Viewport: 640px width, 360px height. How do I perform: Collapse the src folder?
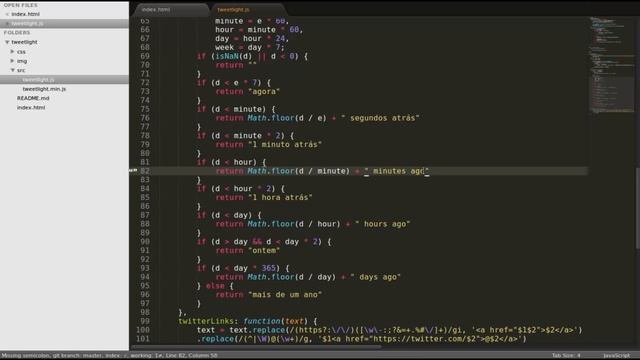point(12,70)
